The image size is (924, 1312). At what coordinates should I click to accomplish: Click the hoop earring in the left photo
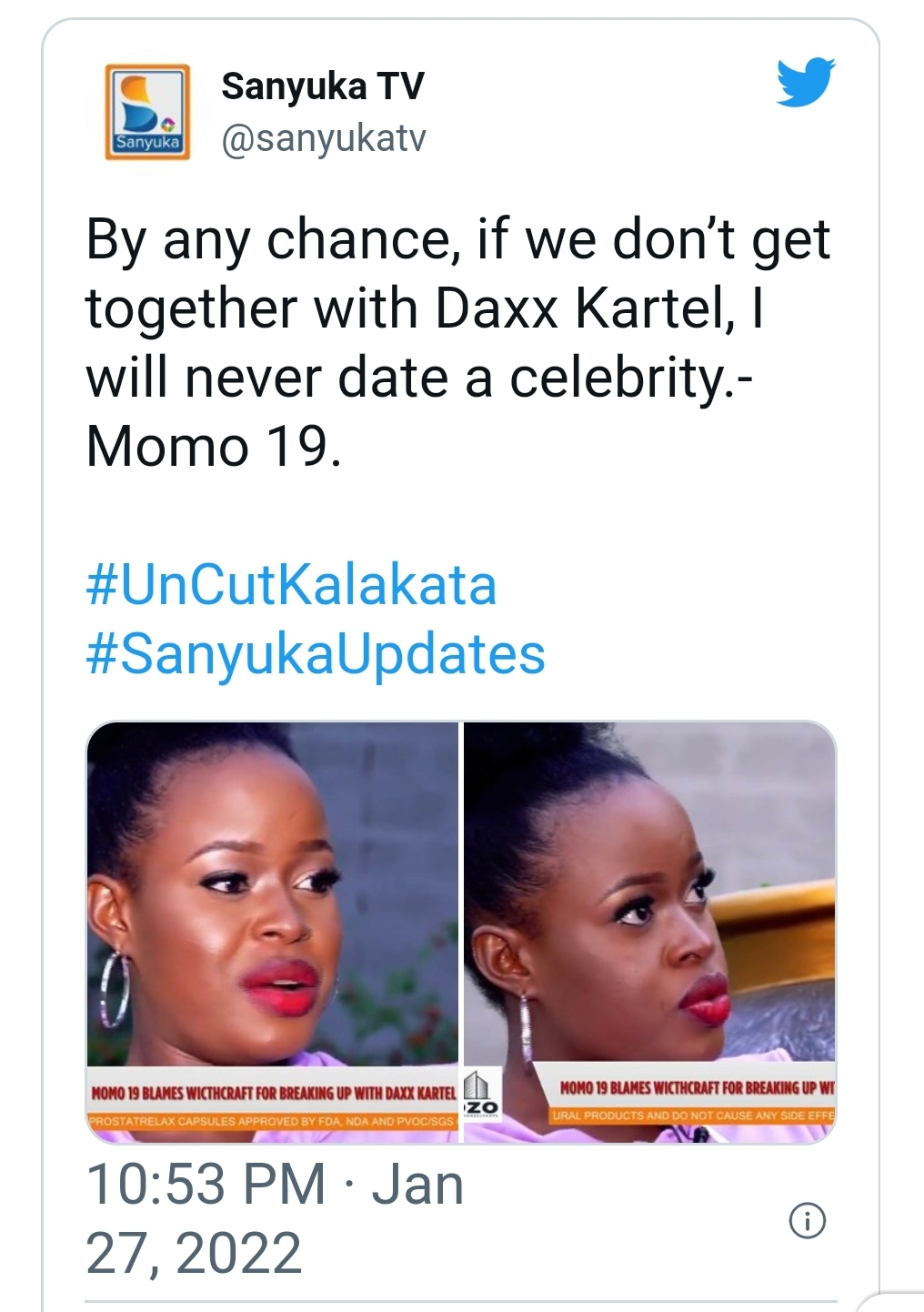click(x=115, y=990)
